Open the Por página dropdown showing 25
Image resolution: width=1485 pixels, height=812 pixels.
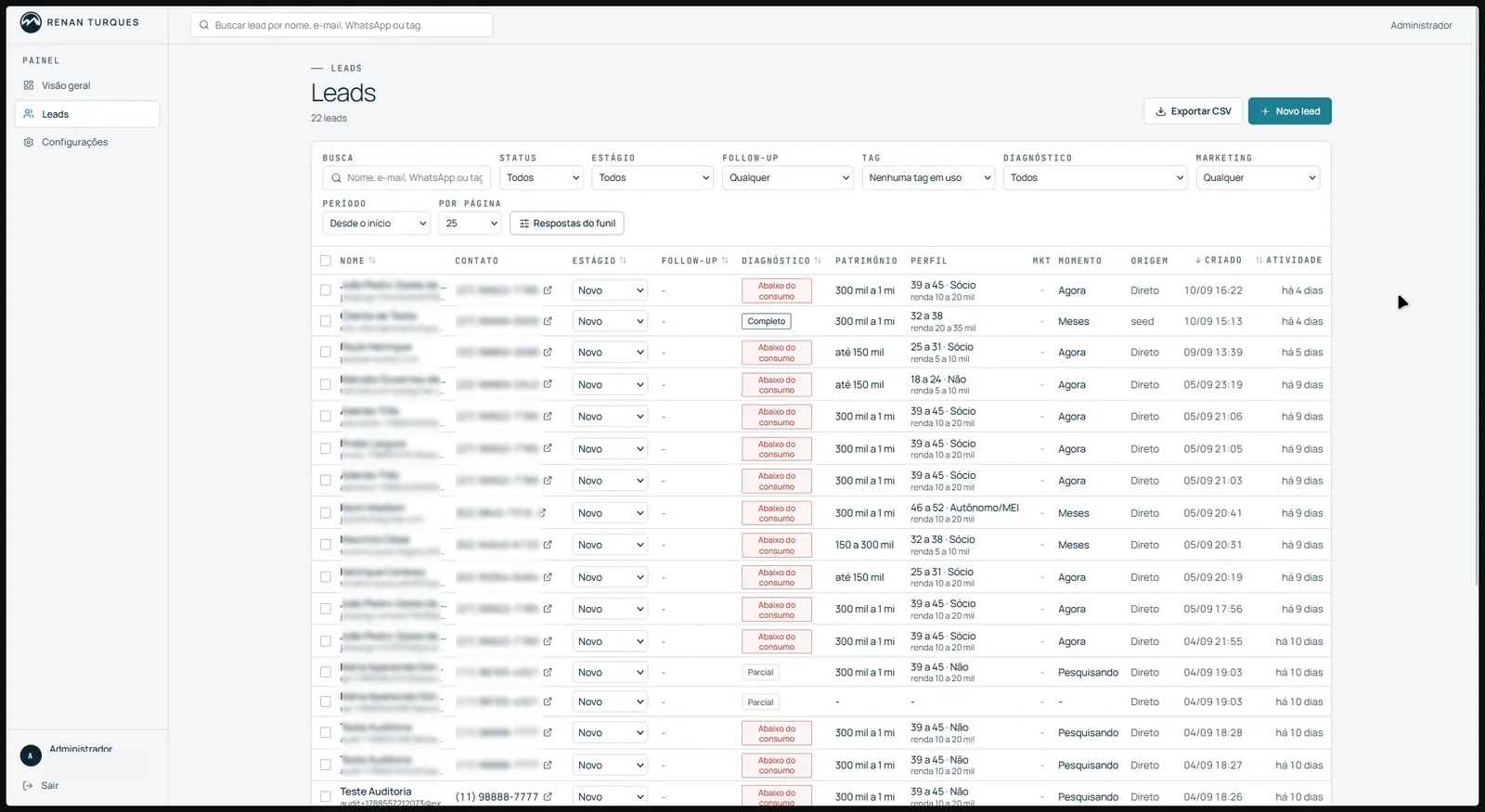[x=471, y=224]
